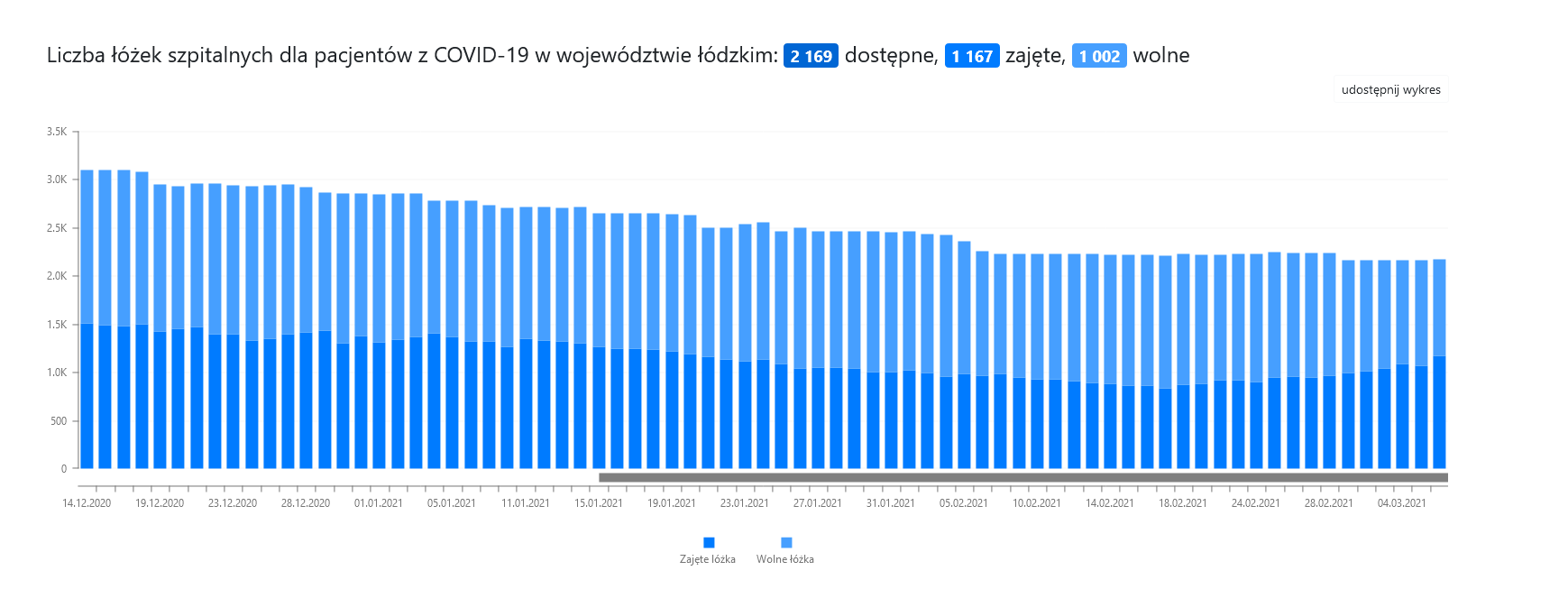Click the '28.02.2021' date label
The width and height of the screenshot is (1568, 589).
click(1329, 503)
